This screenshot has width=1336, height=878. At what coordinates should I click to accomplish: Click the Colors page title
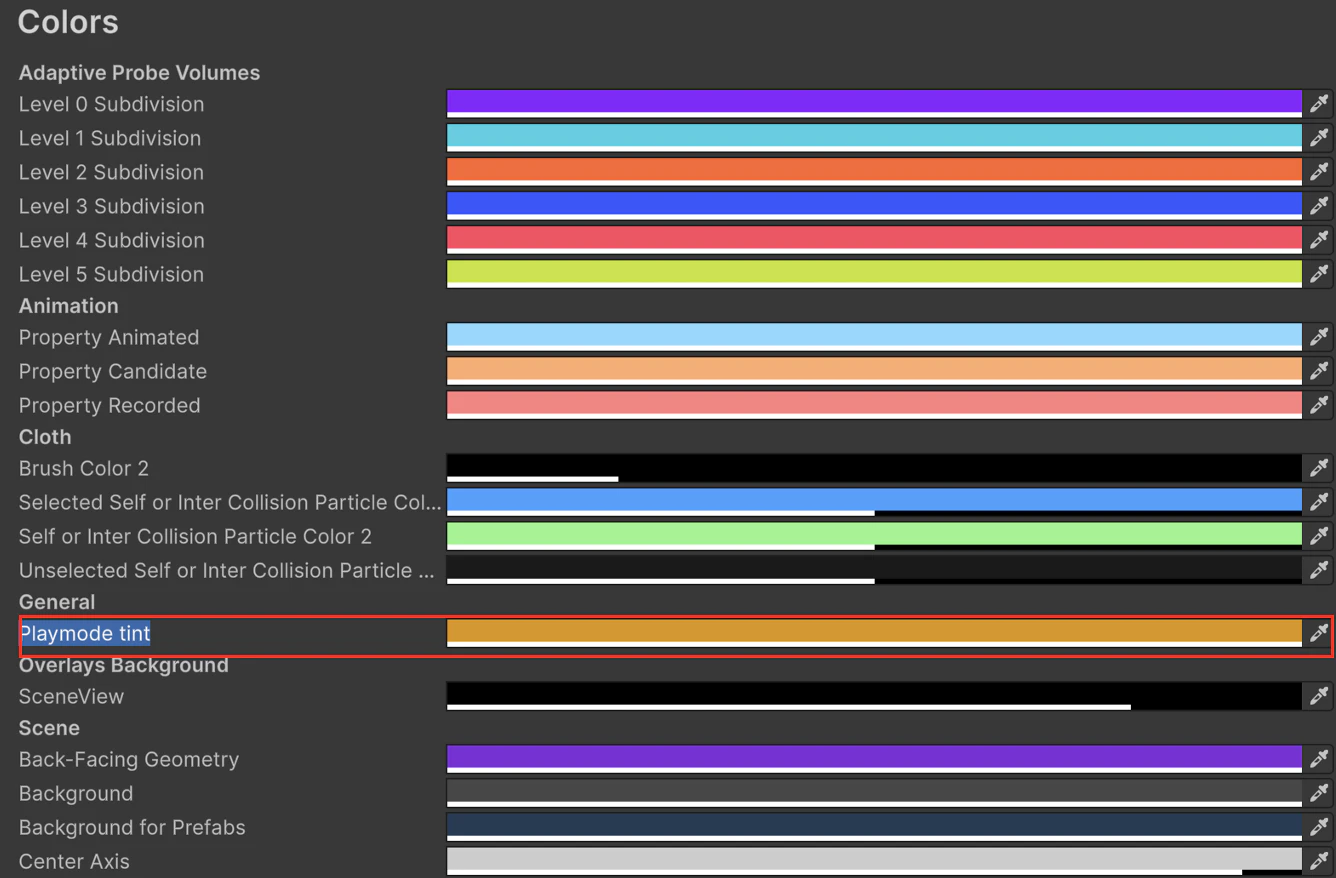68,21
